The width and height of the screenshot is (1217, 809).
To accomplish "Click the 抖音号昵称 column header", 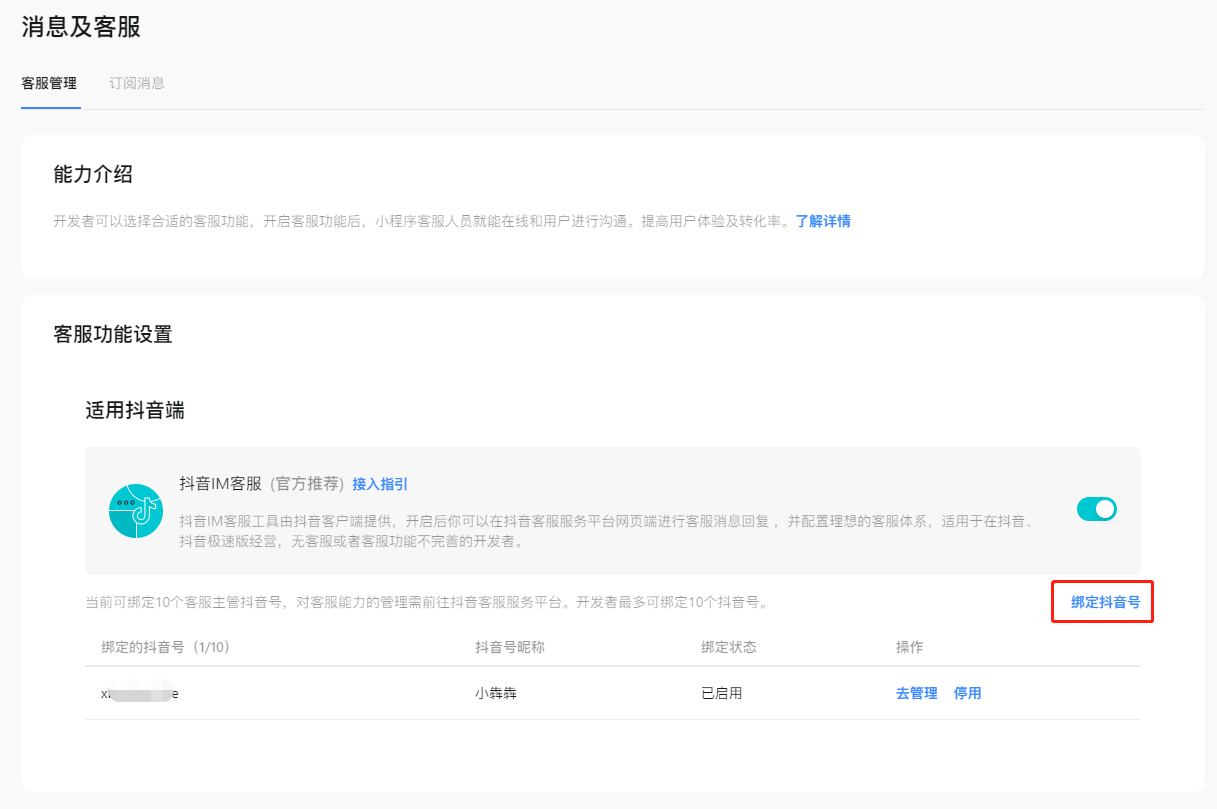I will point(510,647).
